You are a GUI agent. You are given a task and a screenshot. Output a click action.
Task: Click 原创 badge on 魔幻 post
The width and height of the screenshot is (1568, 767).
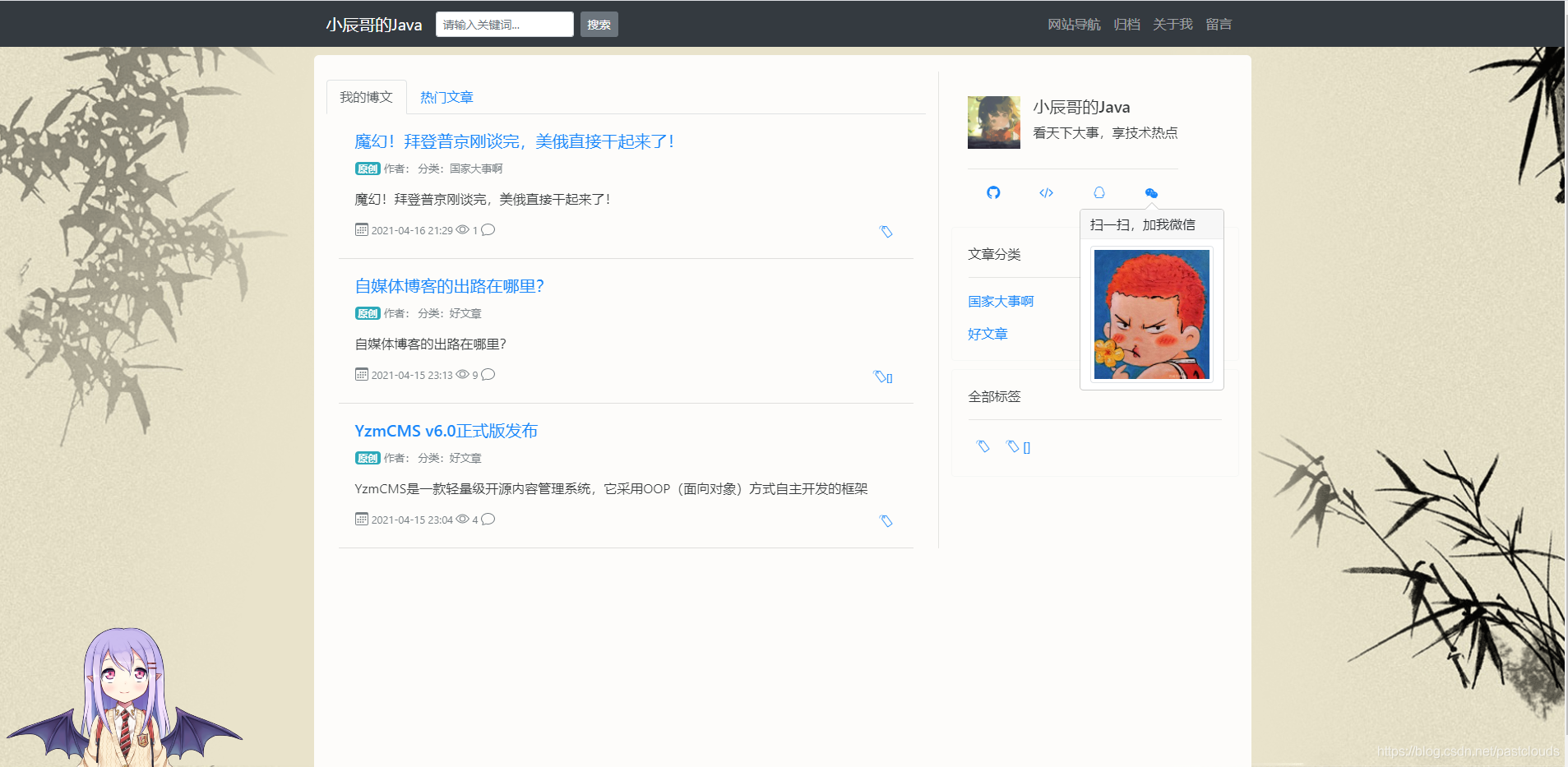point(368,169)
